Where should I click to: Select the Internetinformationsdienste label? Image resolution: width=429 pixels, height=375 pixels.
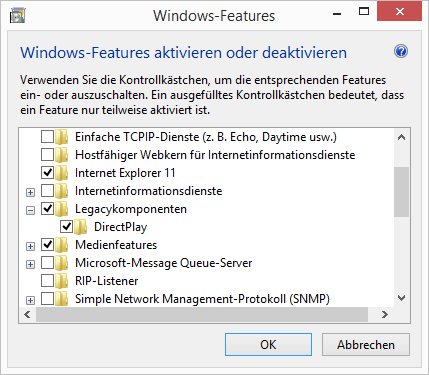(x=149, y=191)
